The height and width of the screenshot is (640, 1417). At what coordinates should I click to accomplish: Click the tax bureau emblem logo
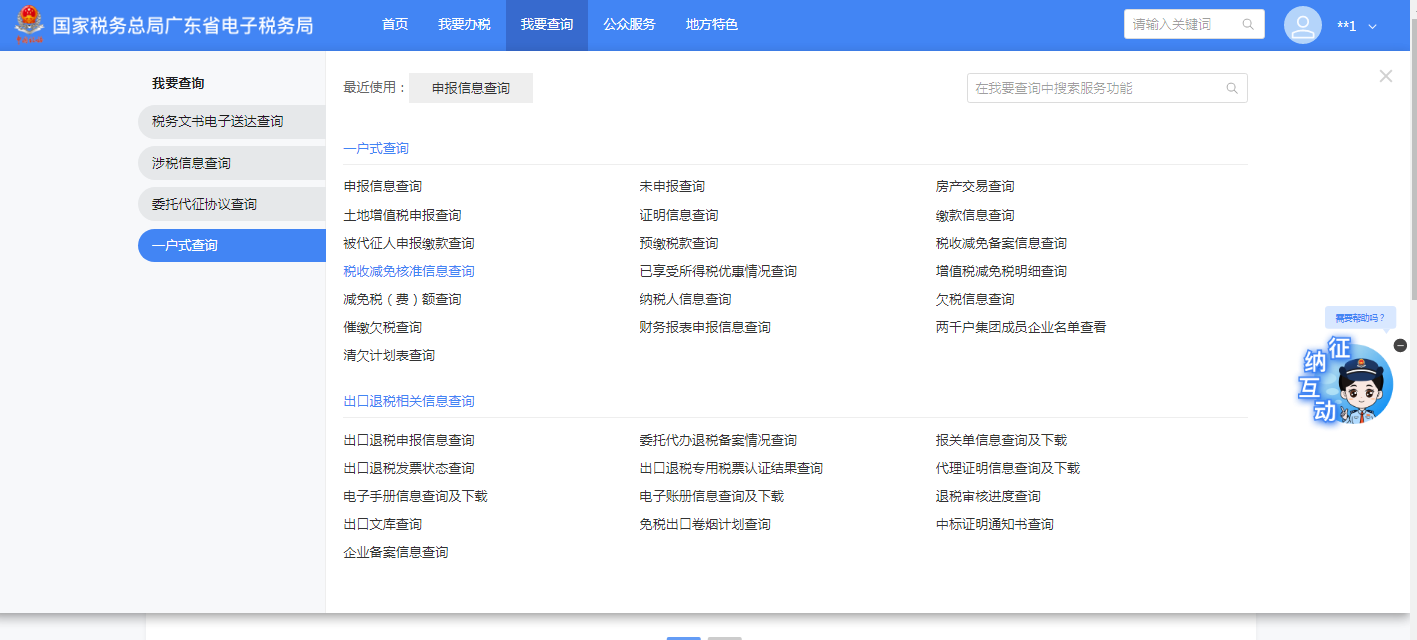pos(29,25)
